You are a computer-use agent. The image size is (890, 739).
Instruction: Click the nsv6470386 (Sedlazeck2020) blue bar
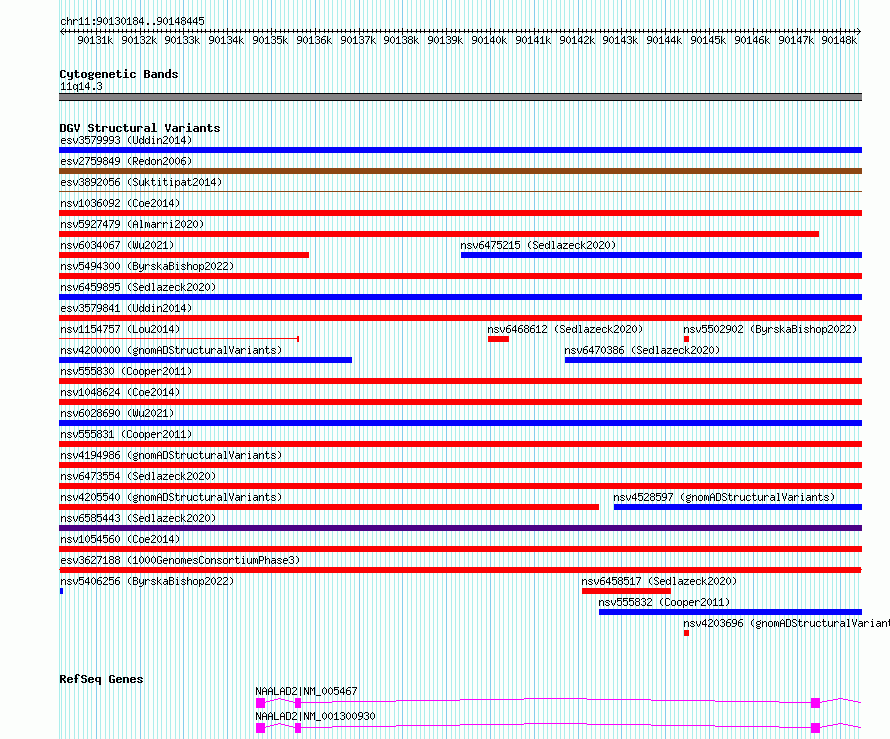[713, 360]
